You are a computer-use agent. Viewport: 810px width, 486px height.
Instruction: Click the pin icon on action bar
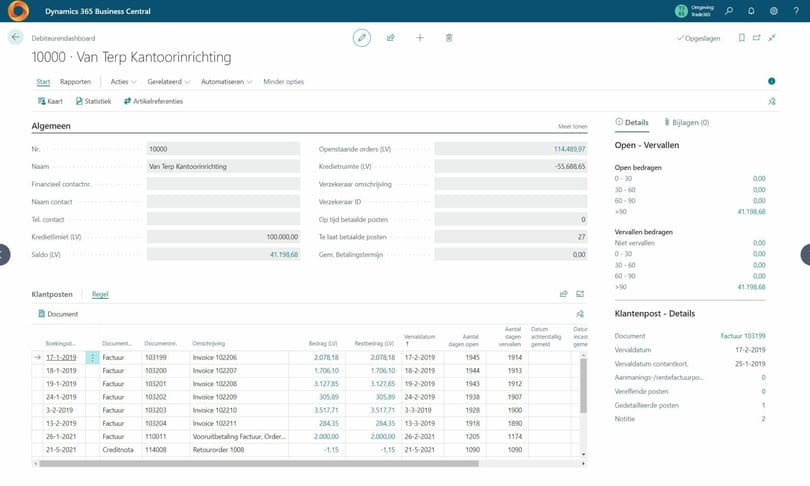[772, 101]
